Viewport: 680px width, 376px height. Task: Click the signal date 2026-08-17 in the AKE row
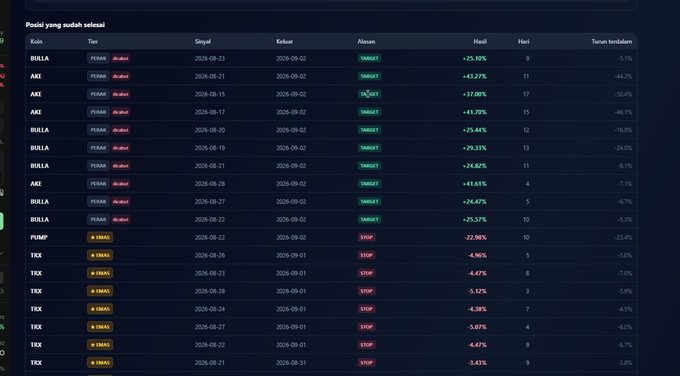click(x=210, y=112)
